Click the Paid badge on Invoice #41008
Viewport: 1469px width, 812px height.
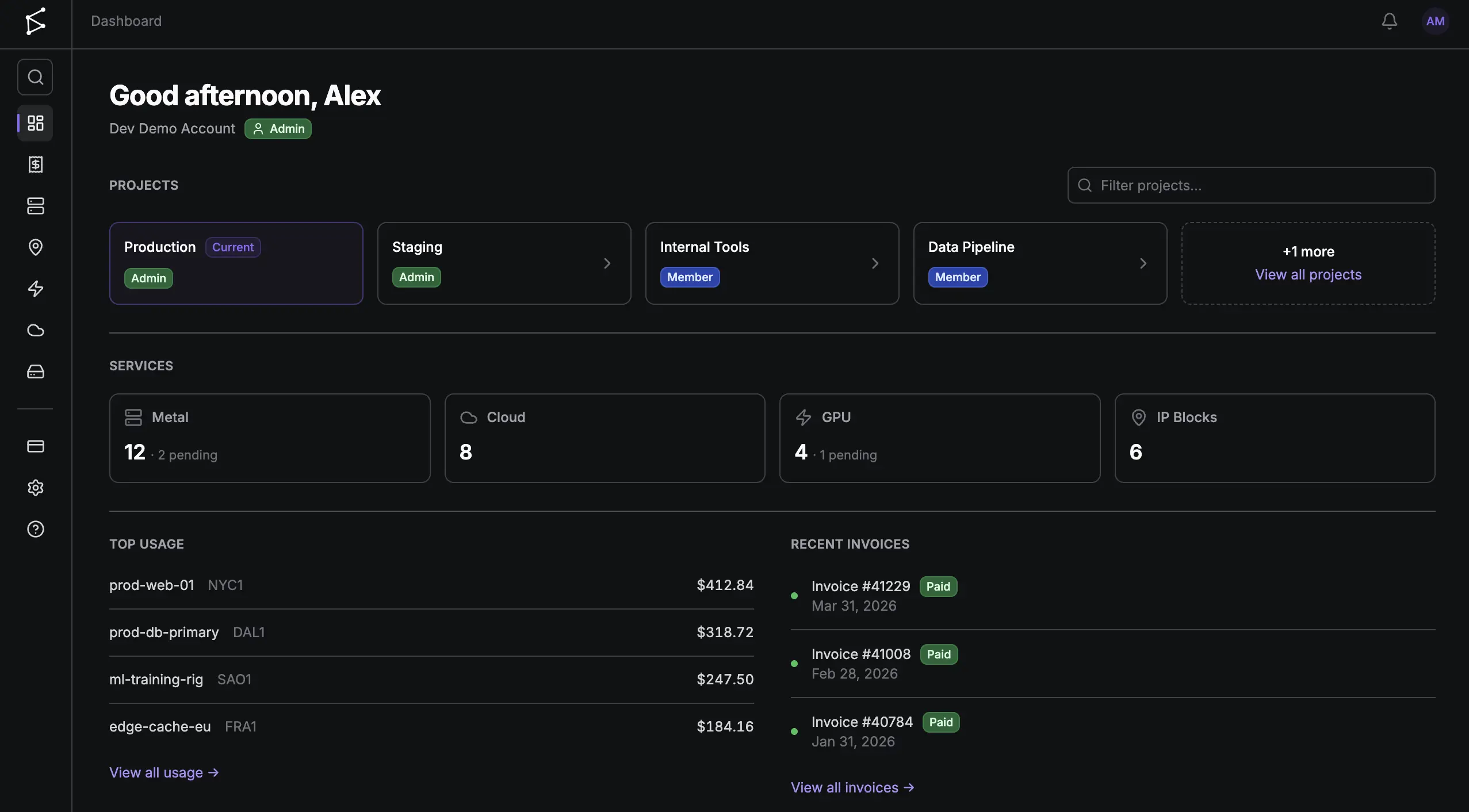[x=939, y=654]
